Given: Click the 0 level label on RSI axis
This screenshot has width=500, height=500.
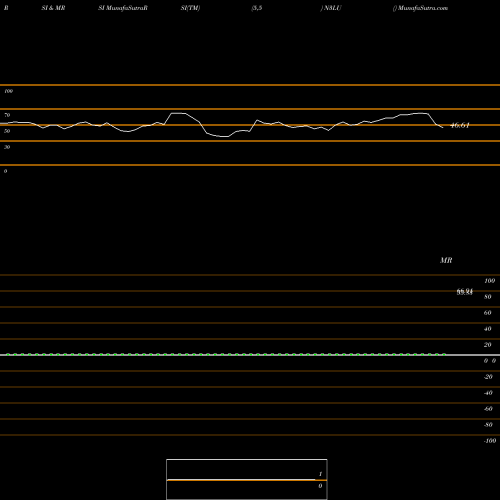Looking at the screenshot, I should 5,171.
